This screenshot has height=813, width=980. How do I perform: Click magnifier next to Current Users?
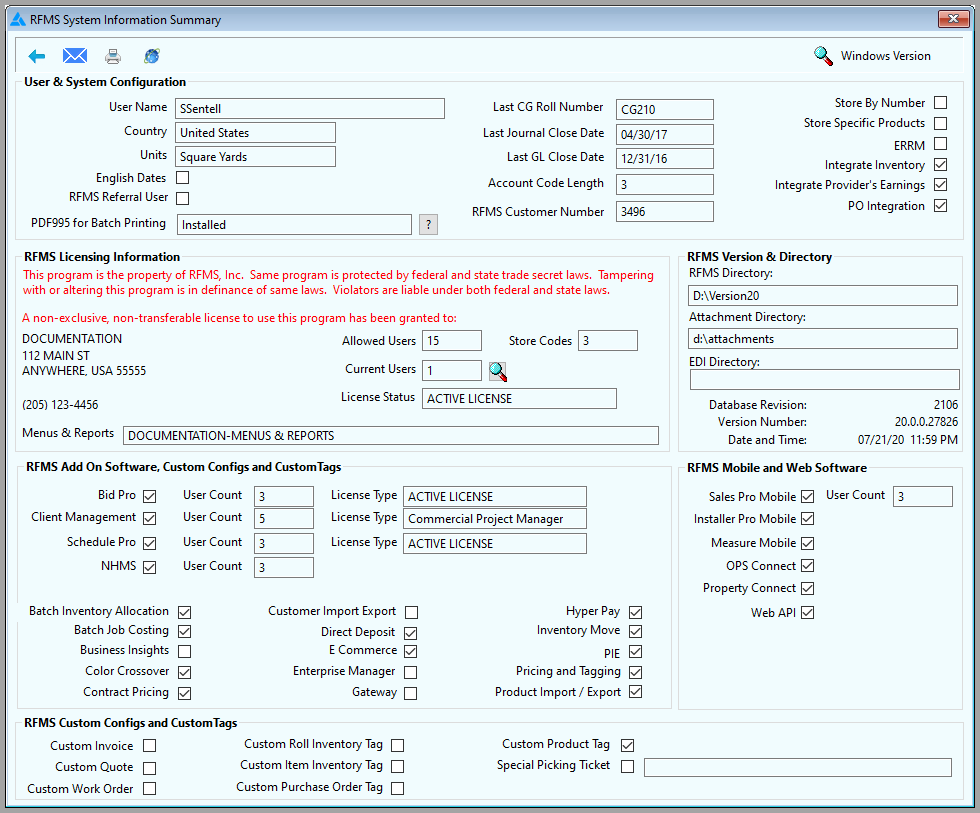[498, 371]
